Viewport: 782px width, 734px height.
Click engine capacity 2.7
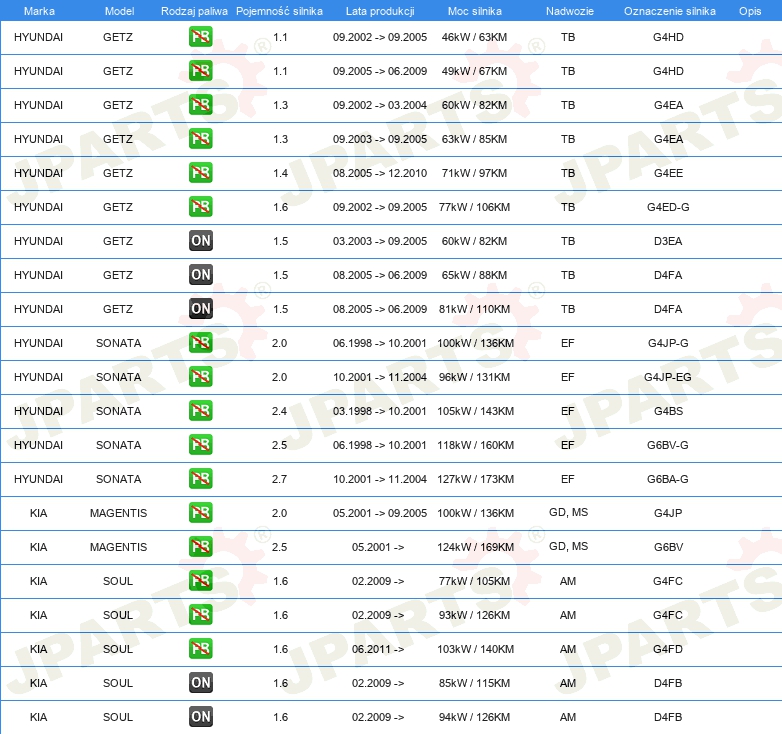[279, 479]
